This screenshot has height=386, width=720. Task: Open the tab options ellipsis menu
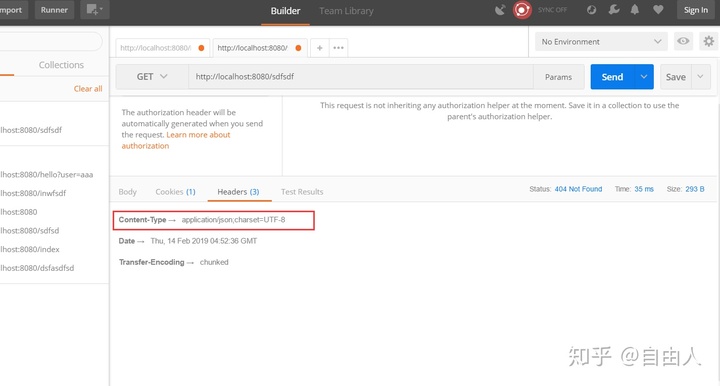point(338,48)
